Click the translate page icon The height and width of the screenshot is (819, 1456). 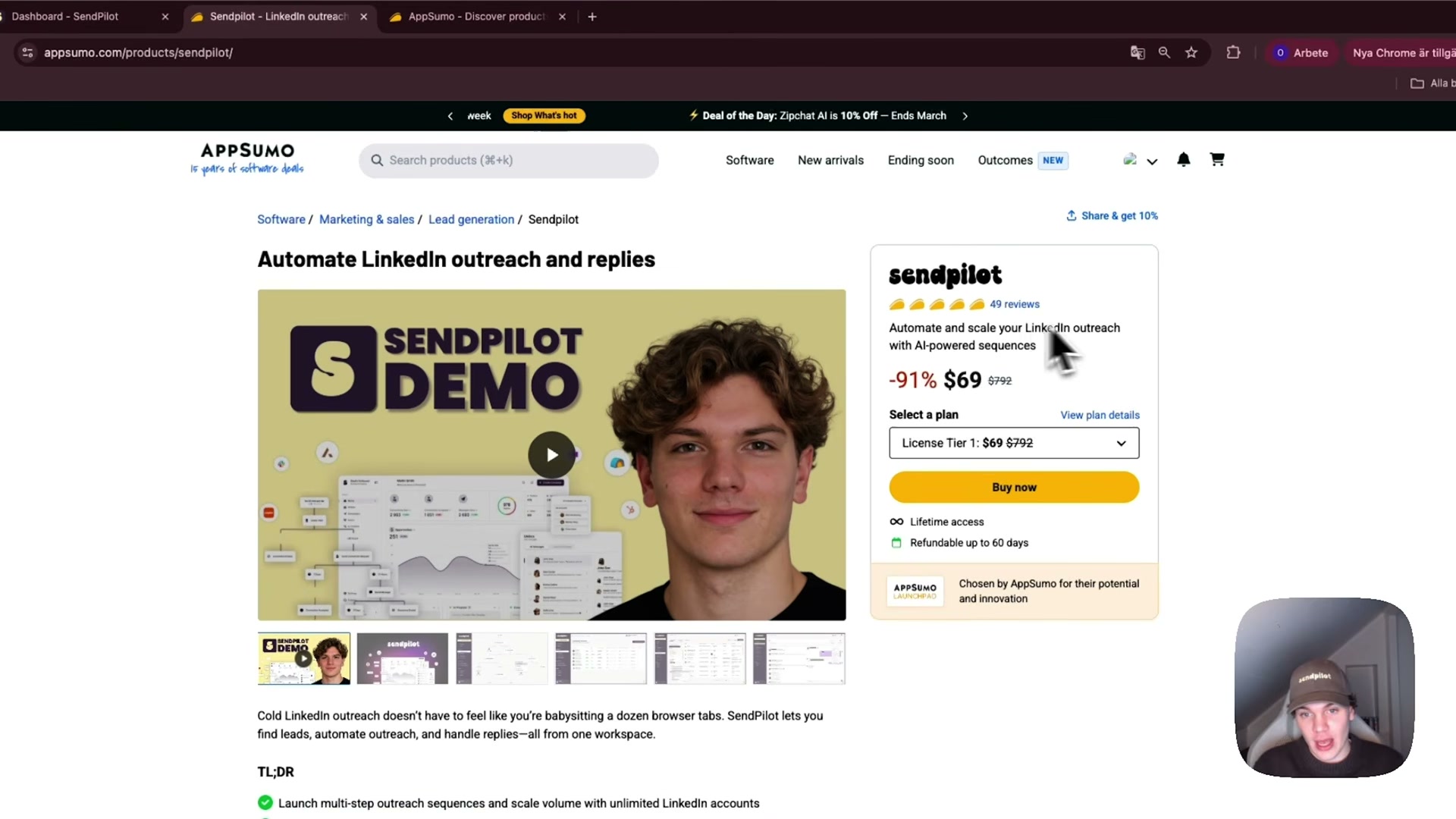tap(1137, 52)
